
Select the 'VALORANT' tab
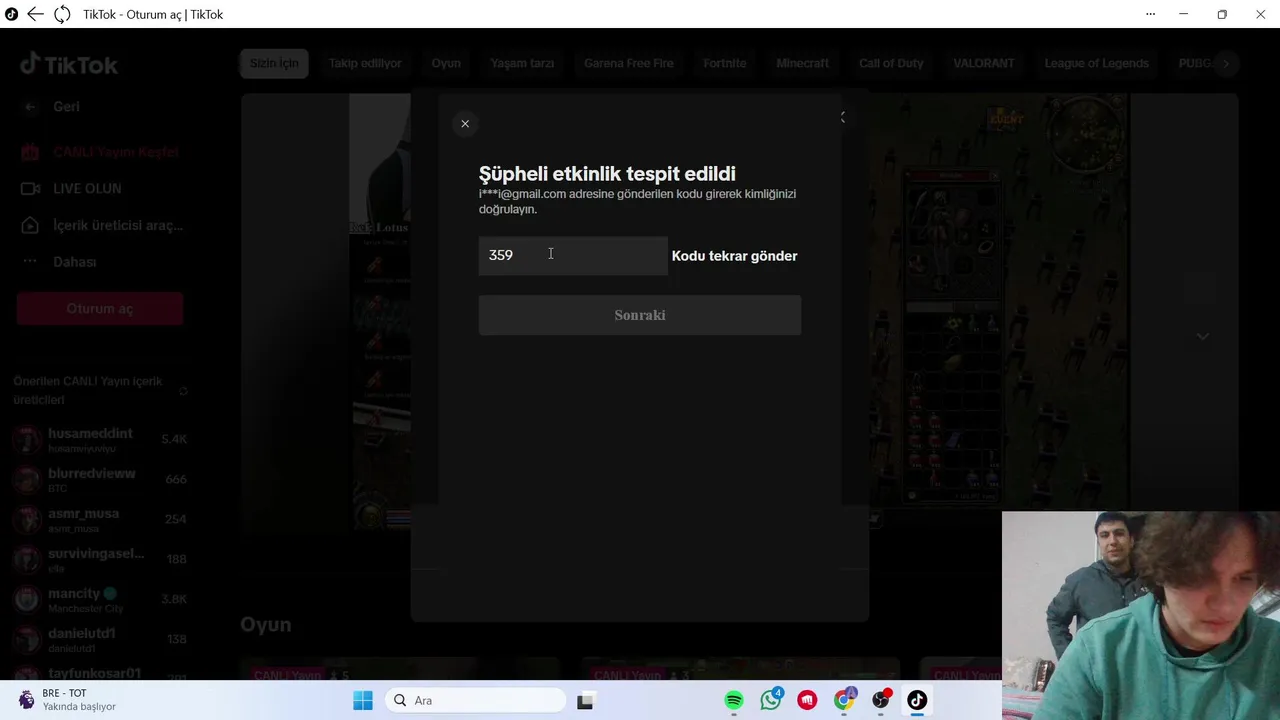(984, 63)
